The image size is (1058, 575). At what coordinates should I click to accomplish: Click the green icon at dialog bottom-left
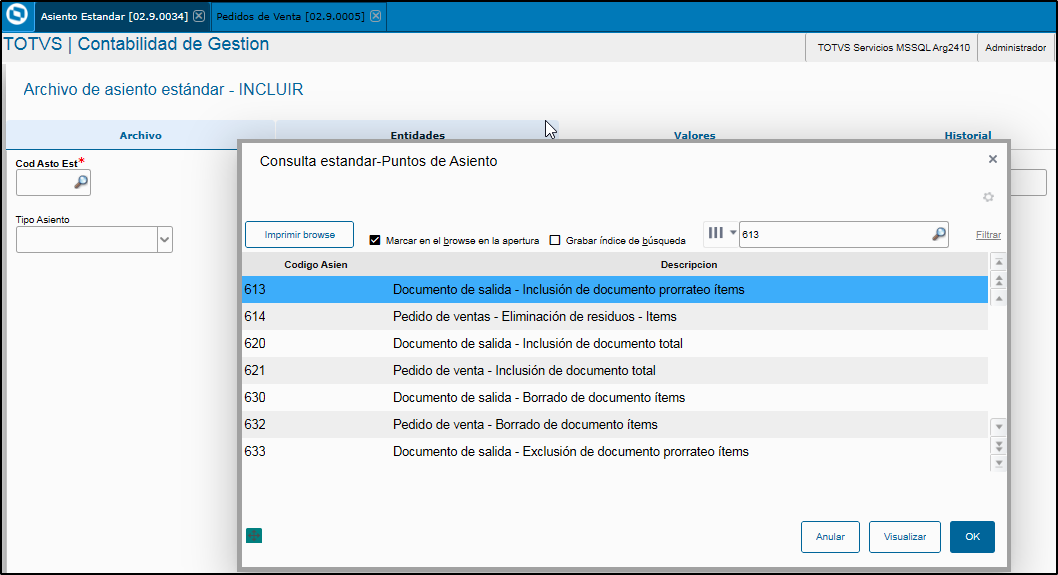[254, 536]
